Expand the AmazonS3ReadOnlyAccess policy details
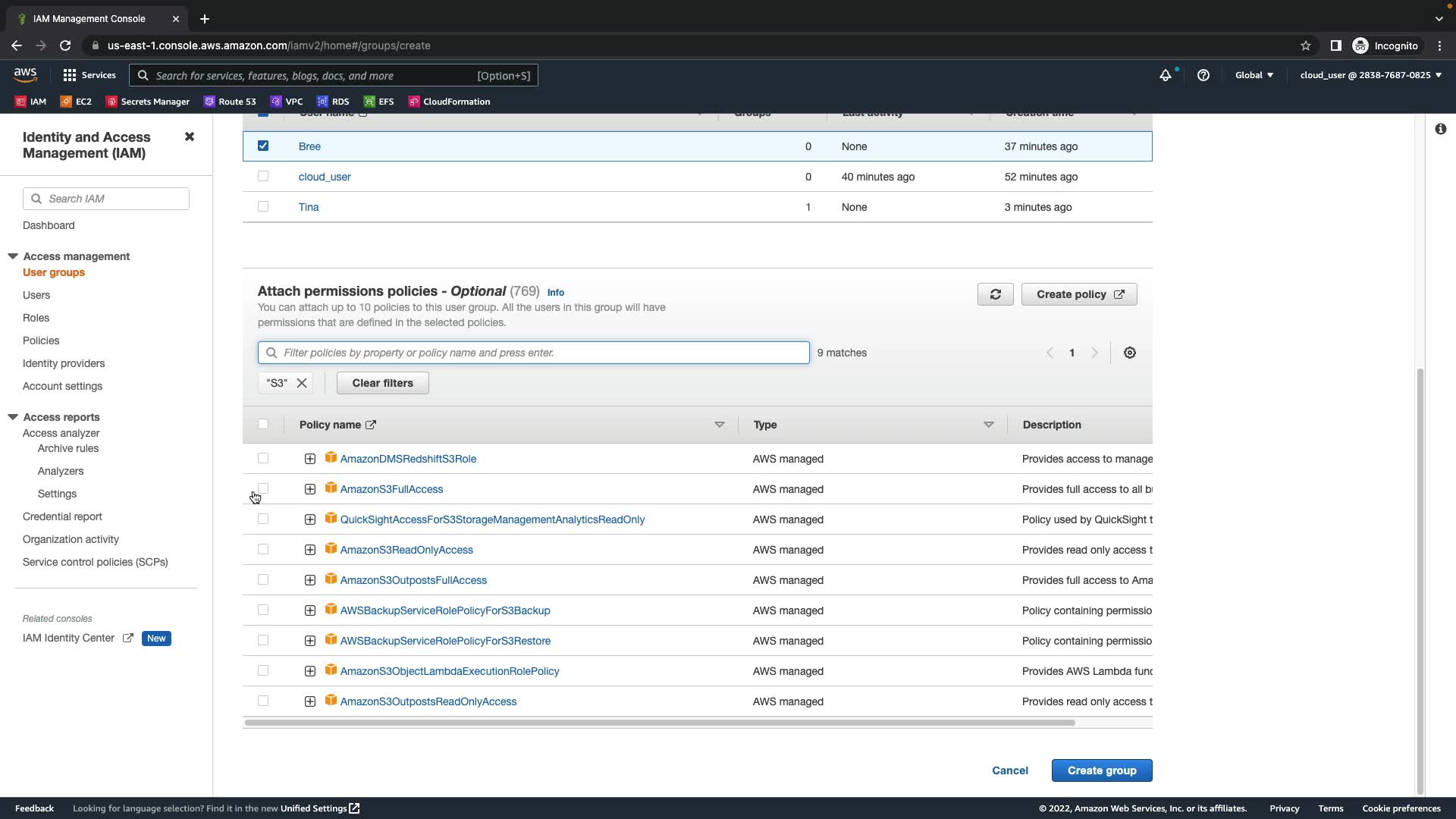The height and width of the screenshot is (819, 1456). coord(310,550)
